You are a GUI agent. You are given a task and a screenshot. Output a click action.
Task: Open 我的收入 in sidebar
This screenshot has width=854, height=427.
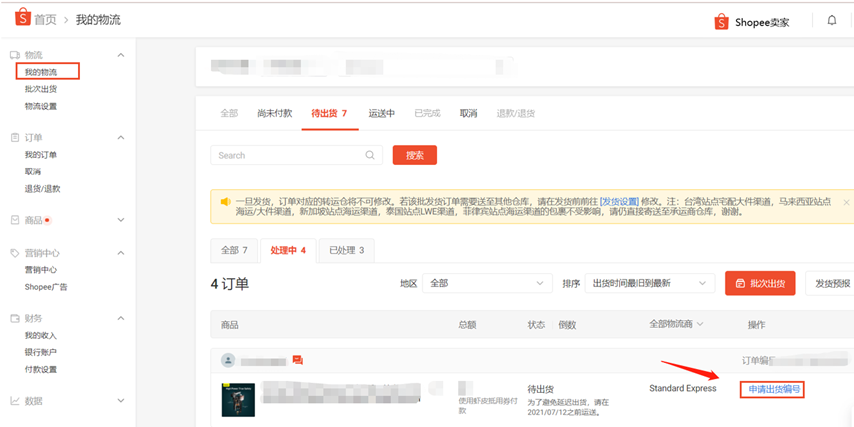pyautogui.click(x=41, y=336)
